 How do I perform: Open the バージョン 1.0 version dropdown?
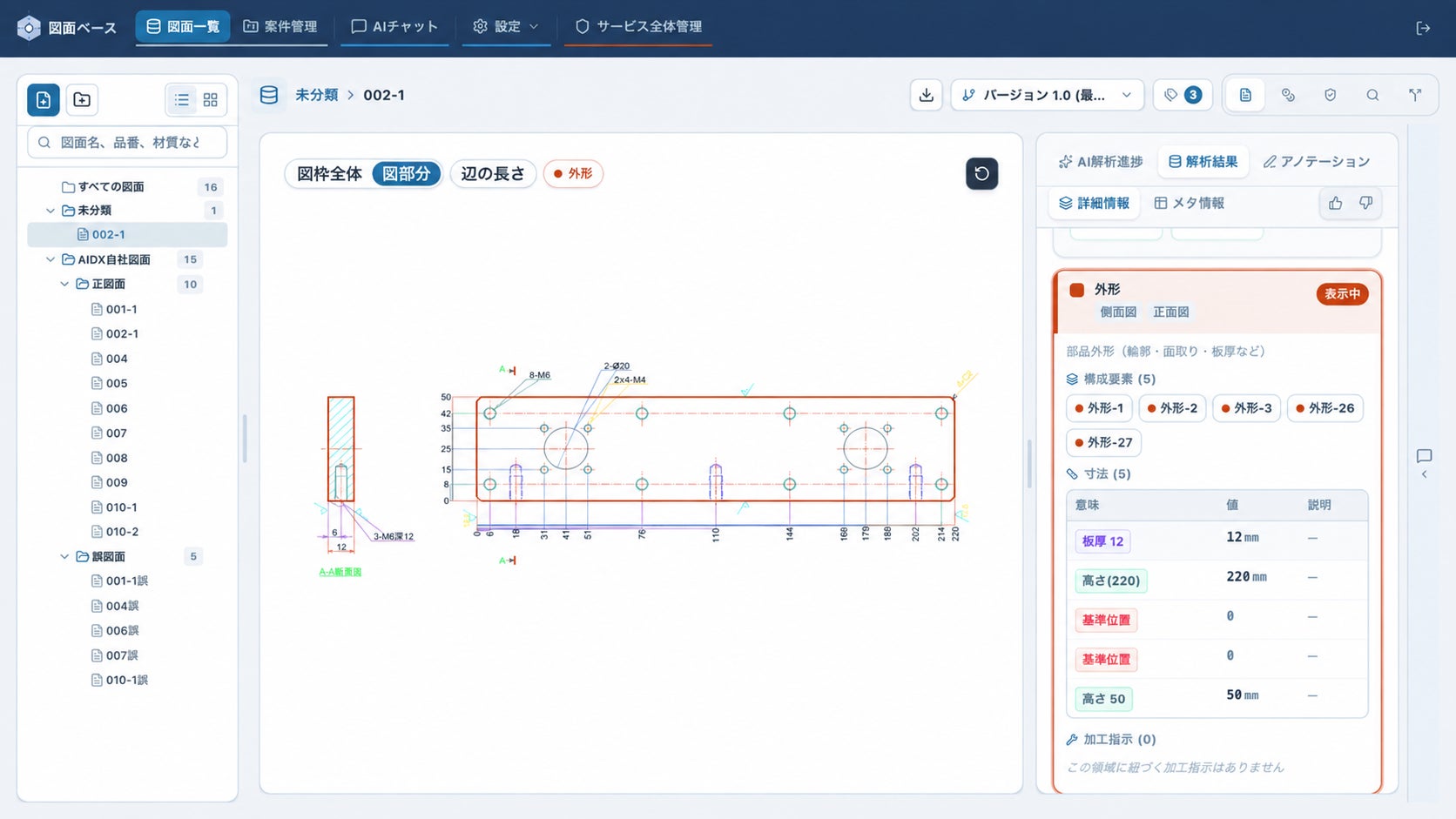point(1048,95)
